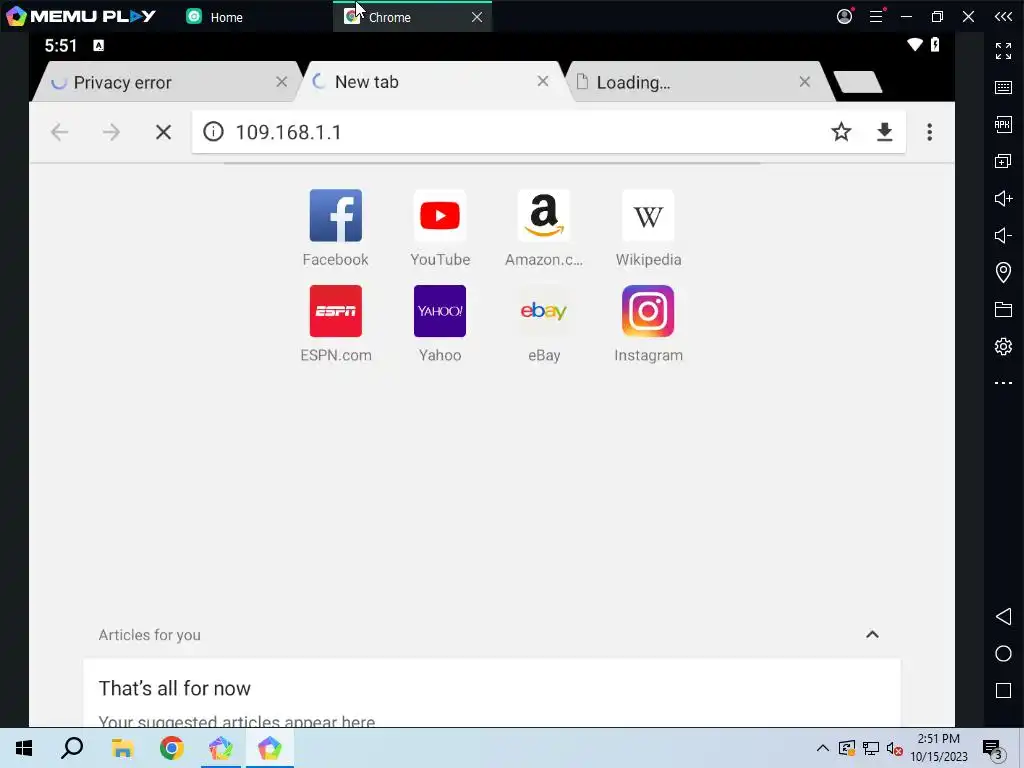Collapse Articles for you section
Screen dimensions: 1024x768
click(x=872, y=634)
